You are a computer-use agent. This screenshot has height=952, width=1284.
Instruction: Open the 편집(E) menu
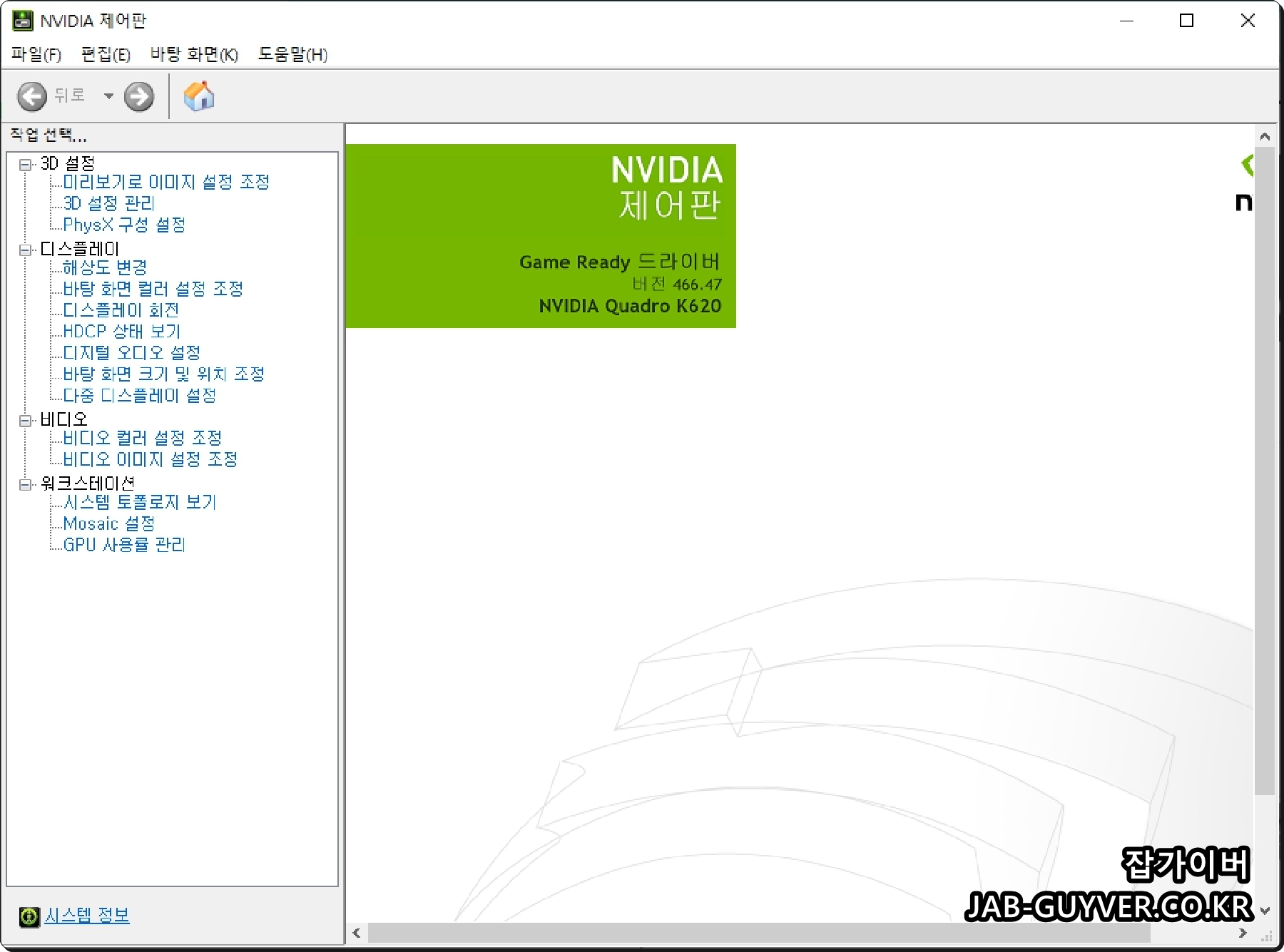pos(106,54)
